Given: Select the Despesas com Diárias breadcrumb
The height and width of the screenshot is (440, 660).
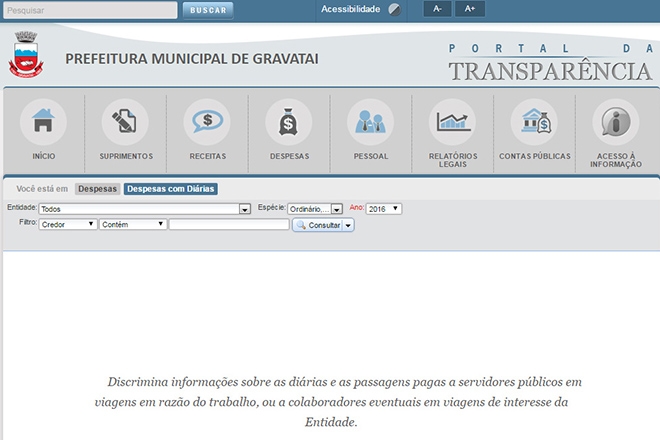Looking at the screenshot, I should (170, 189).
